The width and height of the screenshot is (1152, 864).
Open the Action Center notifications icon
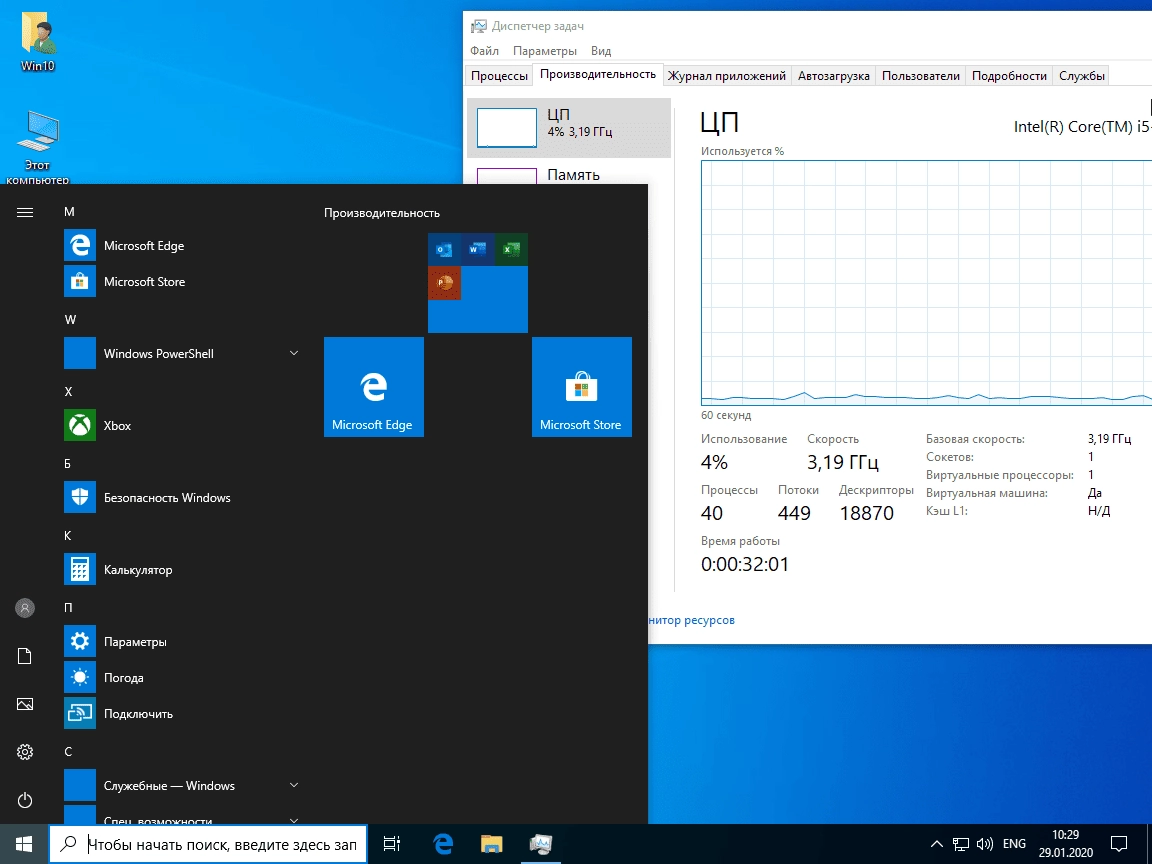(x=1119, y=843)
